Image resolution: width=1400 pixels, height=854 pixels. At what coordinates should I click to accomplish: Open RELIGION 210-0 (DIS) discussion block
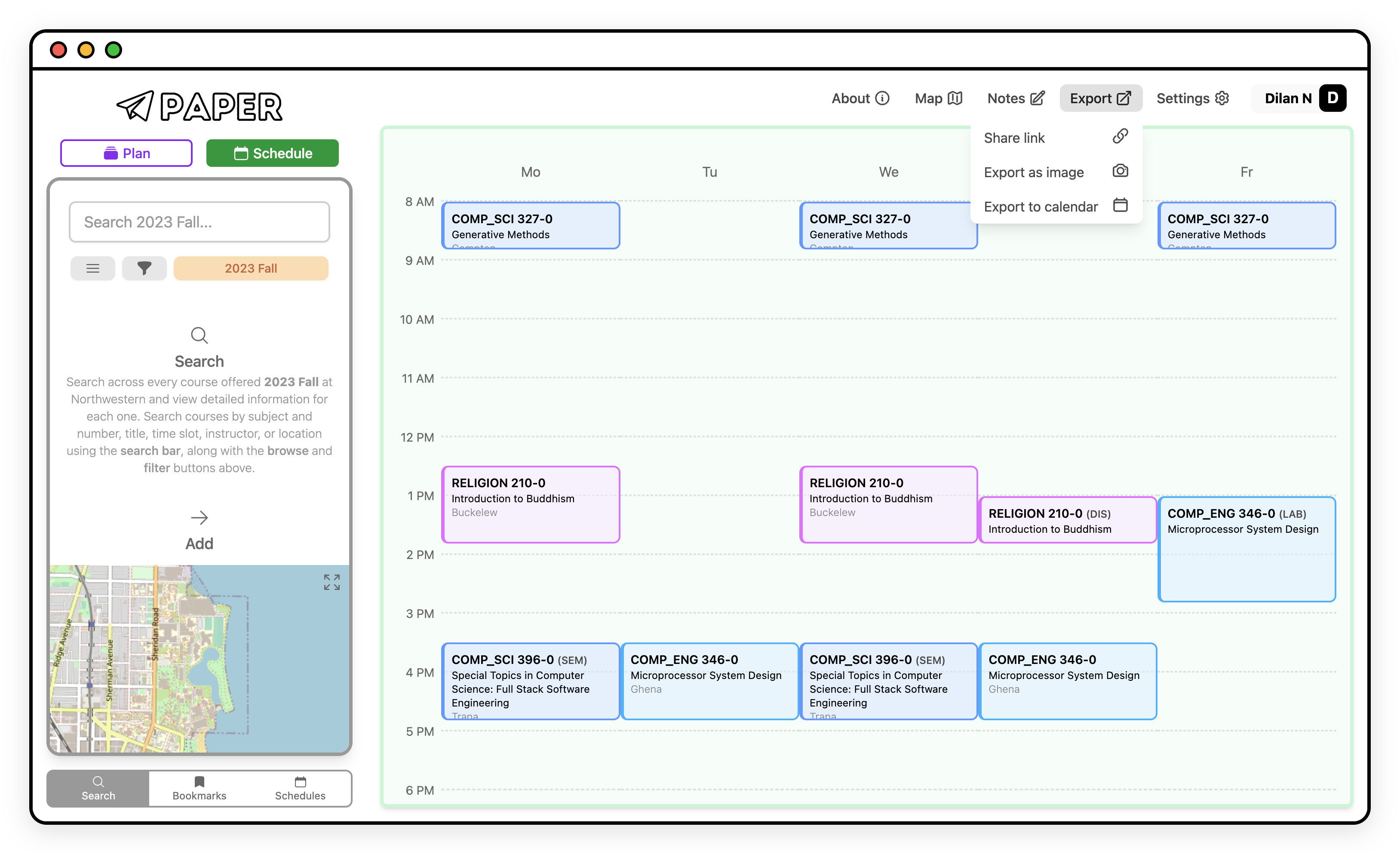click(x=1068, y=520)
